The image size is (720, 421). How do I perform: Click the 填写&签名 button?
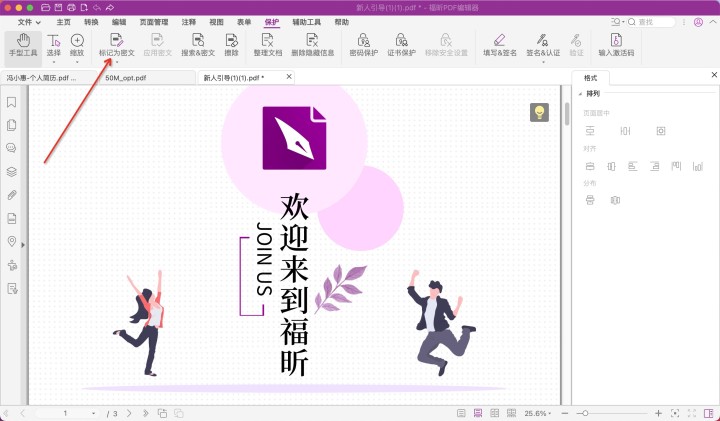point(499,45)
